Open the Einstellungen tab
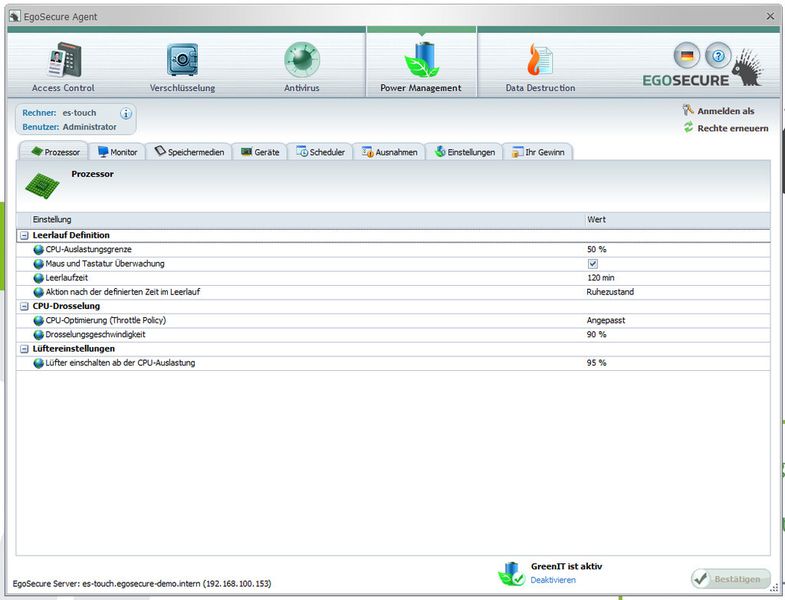 (x=465, y=152)
